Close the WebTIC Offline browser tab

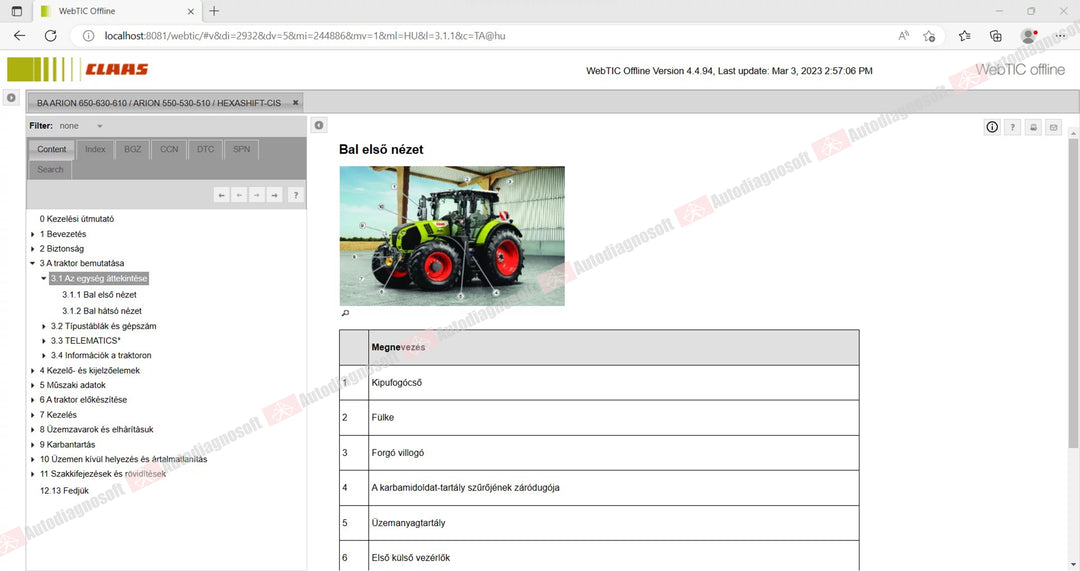191,11
